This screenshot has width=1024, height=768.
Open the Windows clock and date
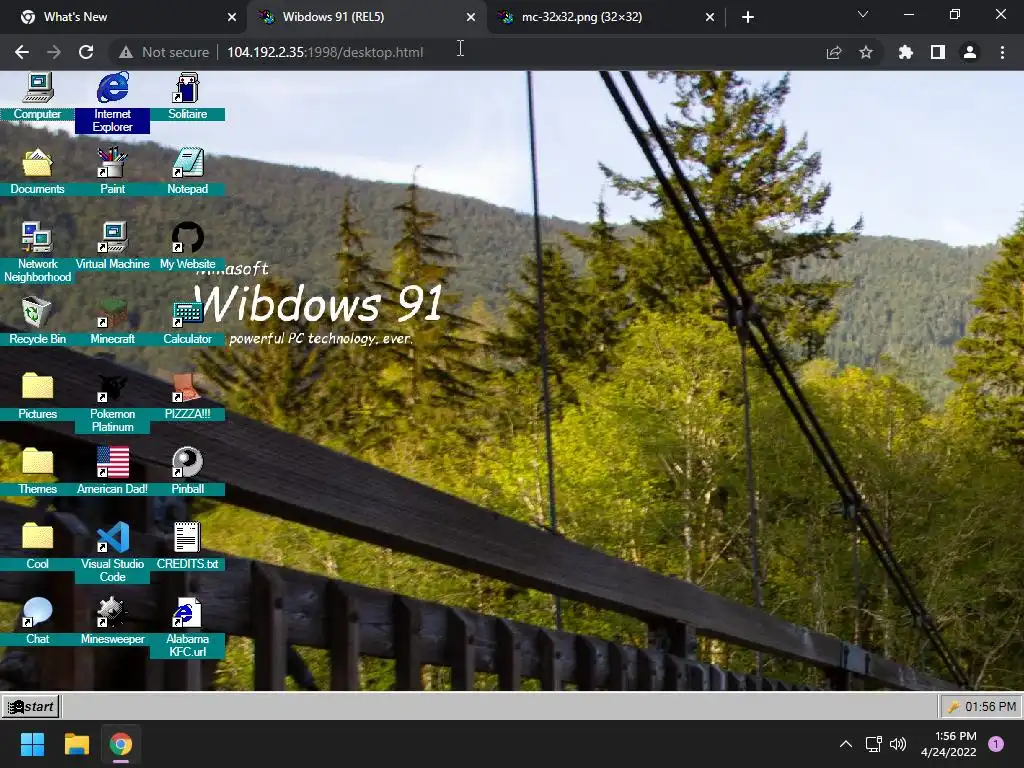pos(948,744)
